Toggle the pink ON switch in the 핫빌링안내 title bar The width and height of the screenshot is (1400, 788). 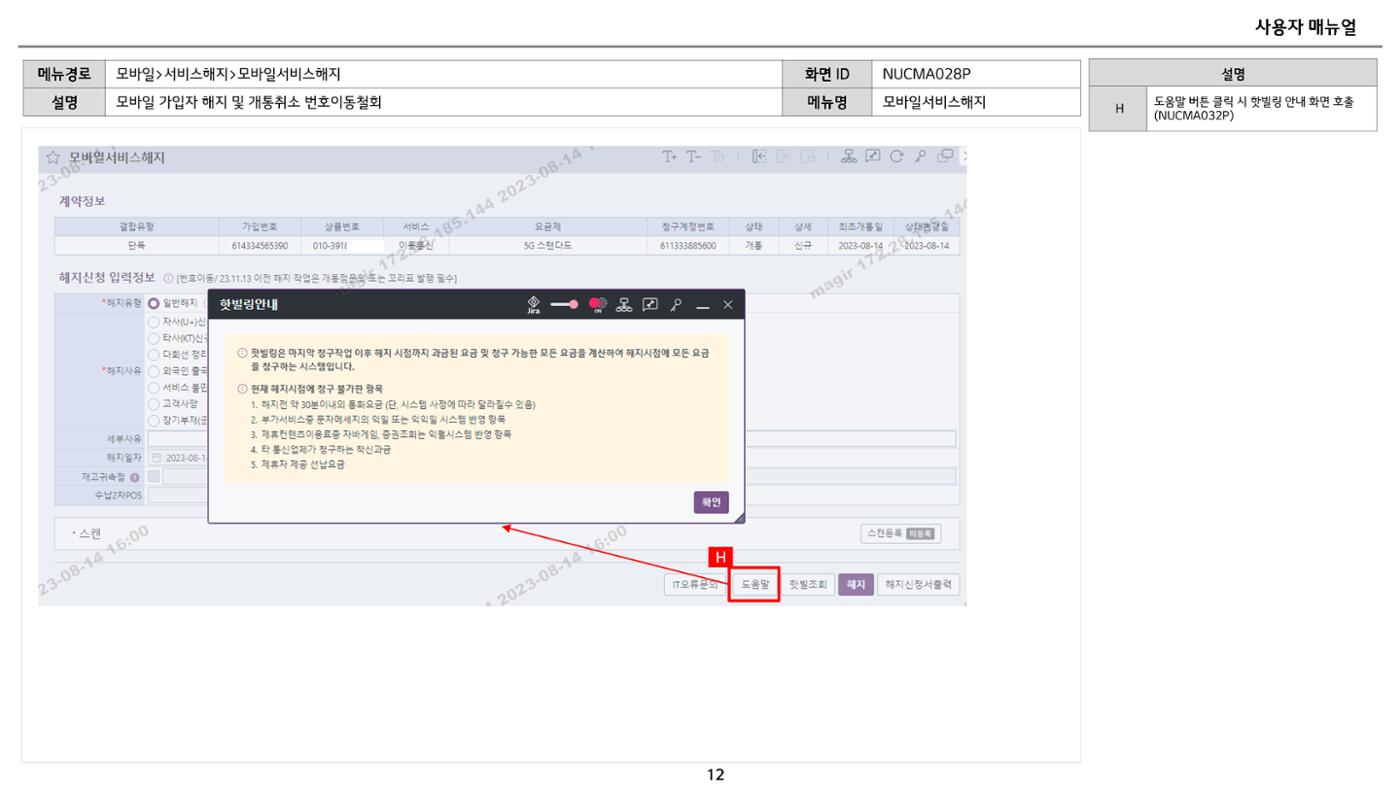pyautogui.click(x=598, y=305)
